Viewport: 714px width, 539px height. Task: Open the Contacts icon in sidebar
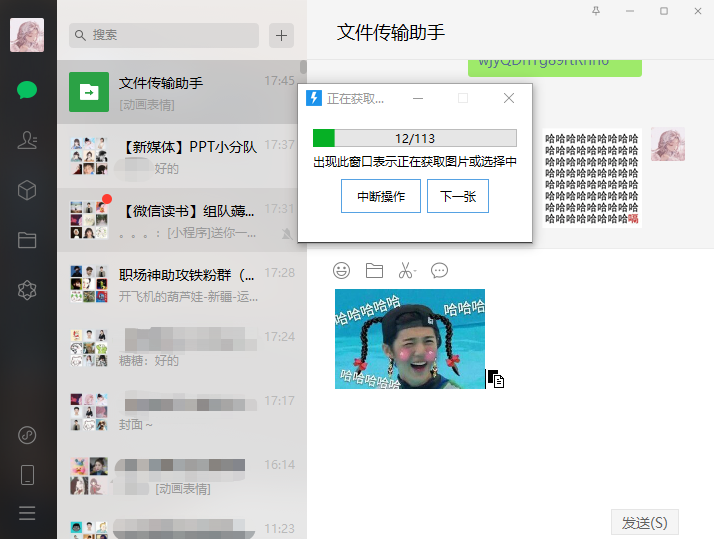point(27,140)
